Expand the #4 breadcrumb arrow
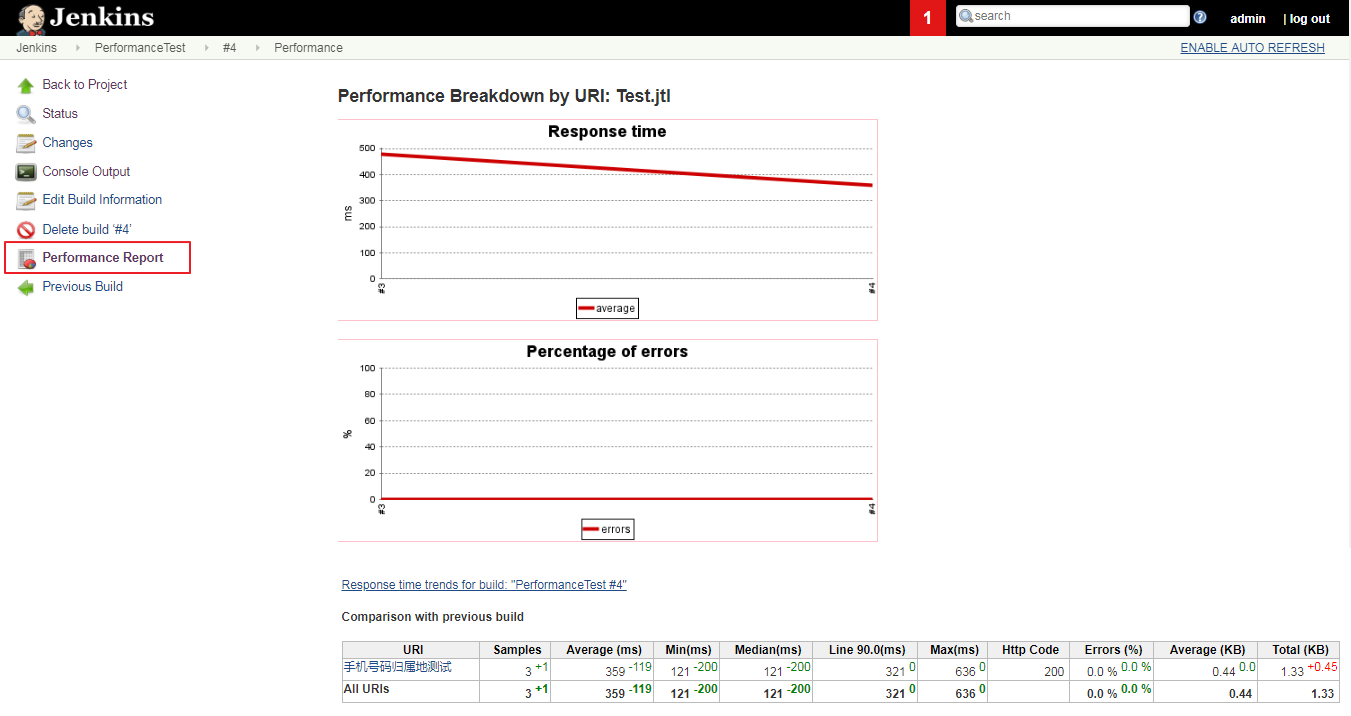 point(256,48)
